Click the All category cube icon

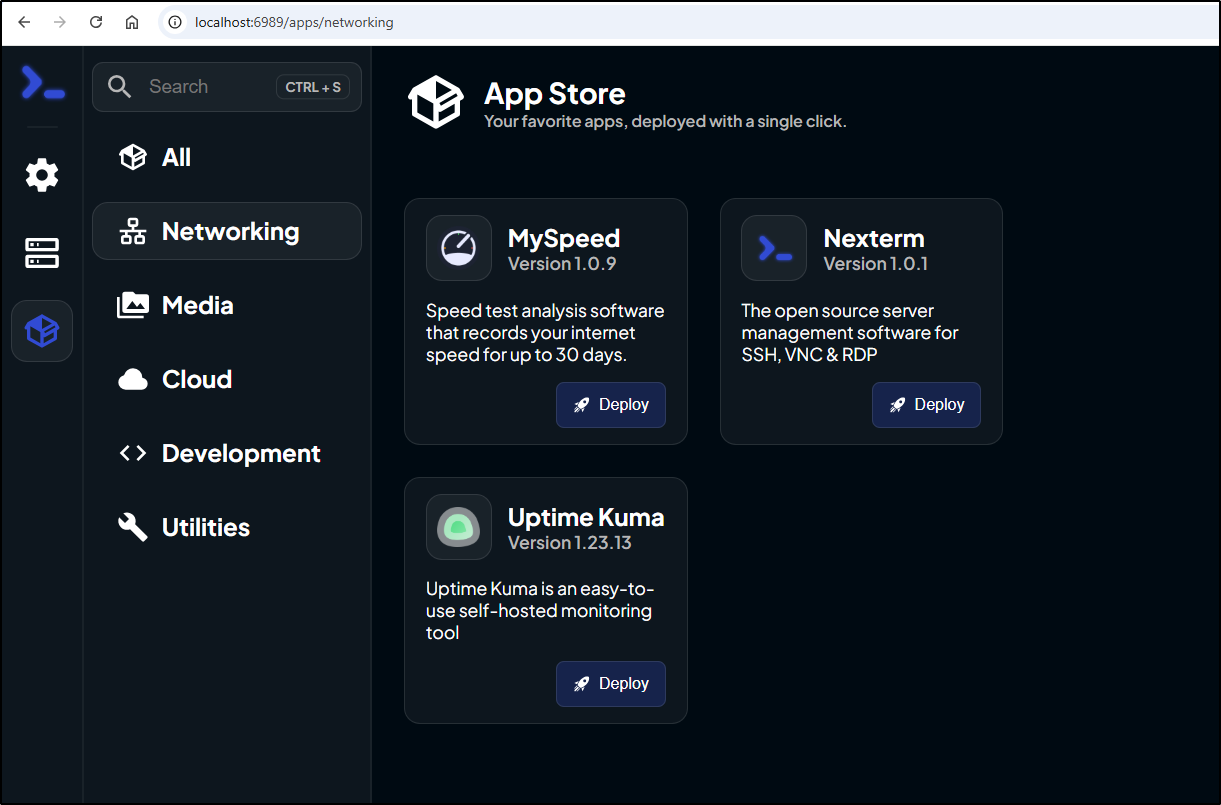[132, 157]
